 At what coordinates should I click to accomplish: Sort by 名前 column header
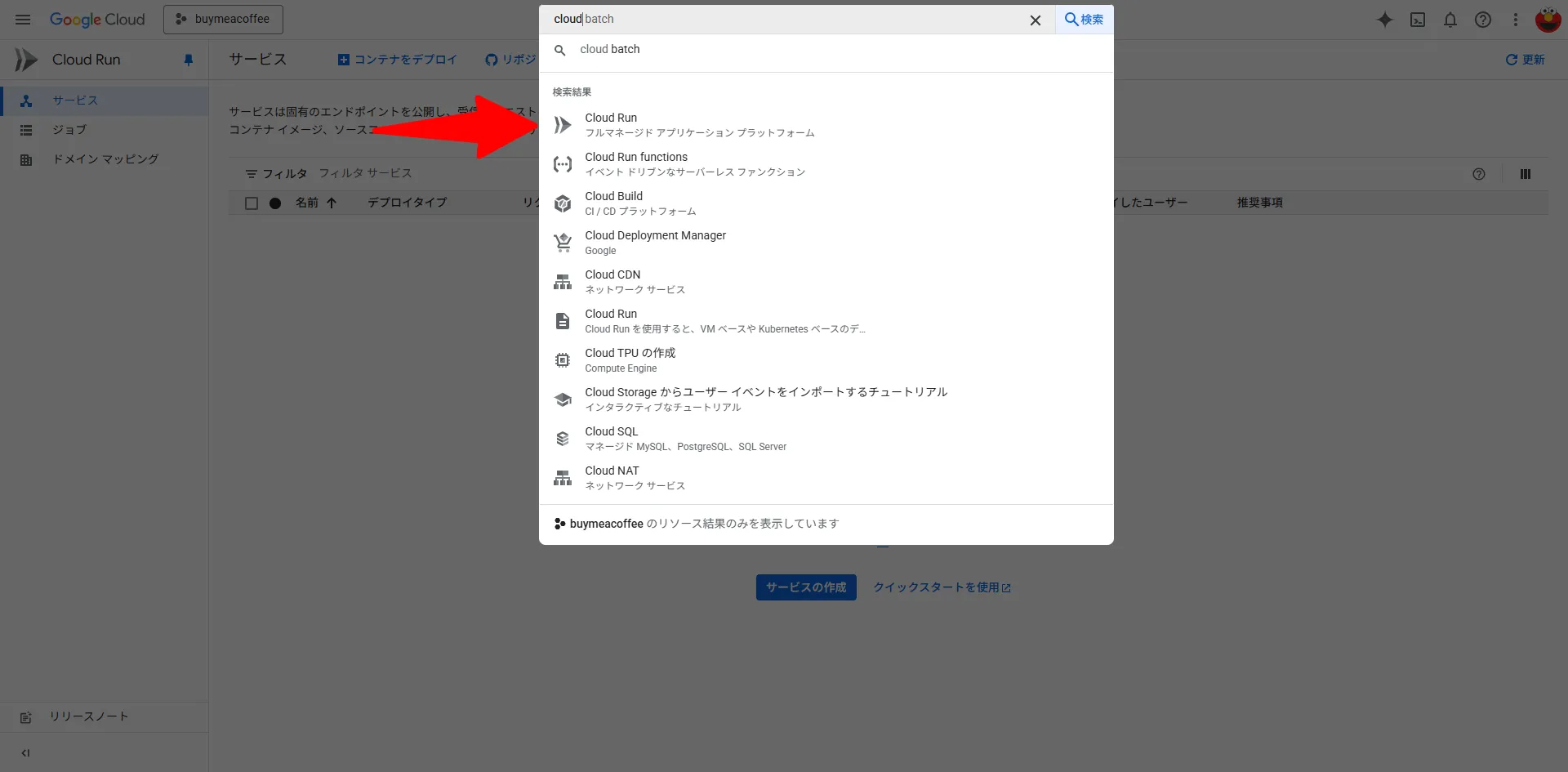(x=307, y=203)
